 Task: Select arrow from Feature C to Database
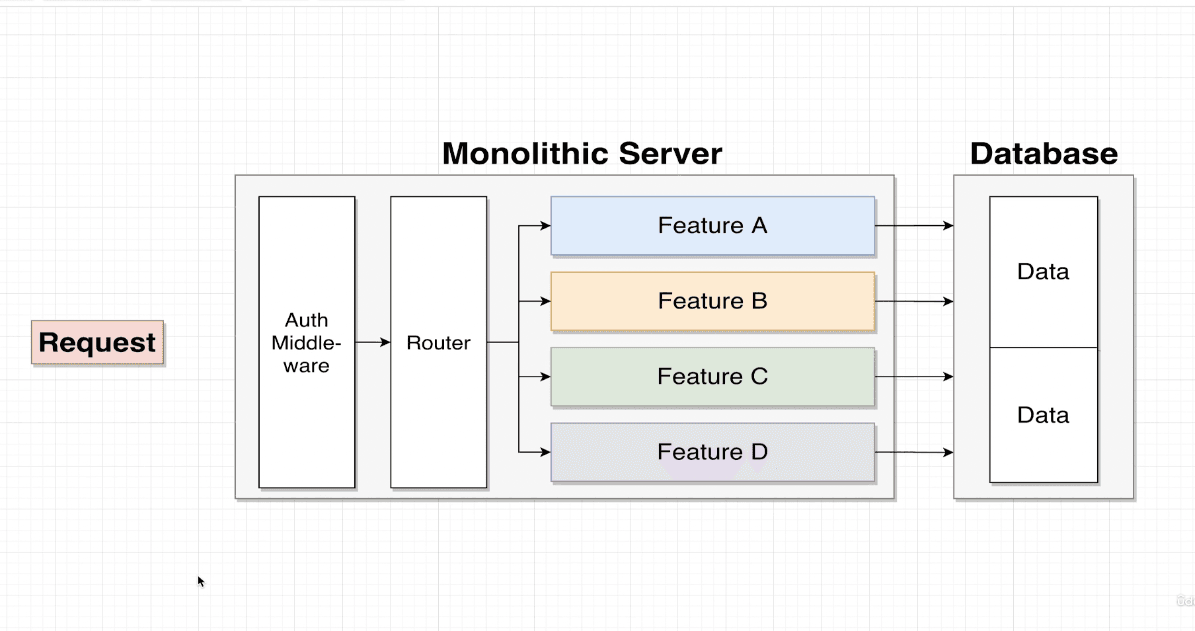(x=914, y=377)
